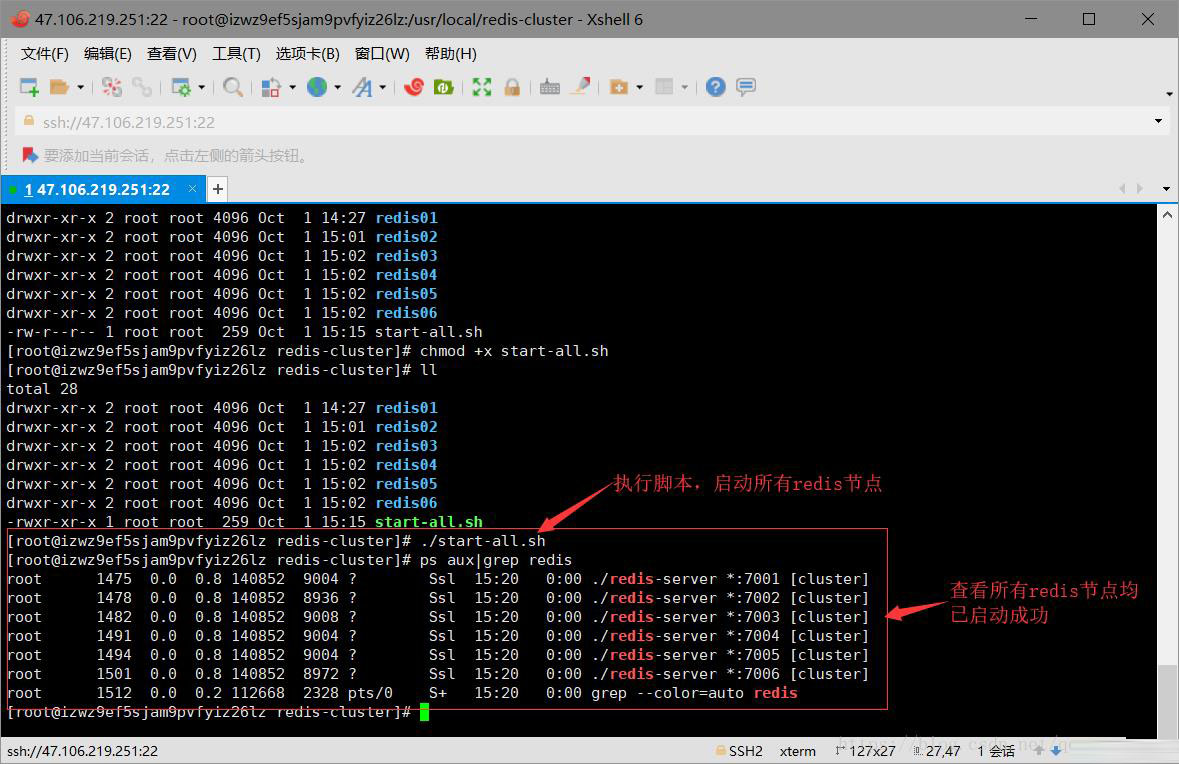Click the new folder plus toolbar icon
The height and width of the screenshot is (764, 1179).
(x=619, y=87)
